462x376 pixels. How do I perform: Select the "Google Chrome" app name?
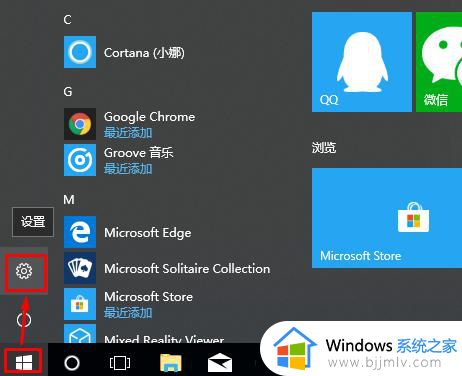click(x=149, y=117)
